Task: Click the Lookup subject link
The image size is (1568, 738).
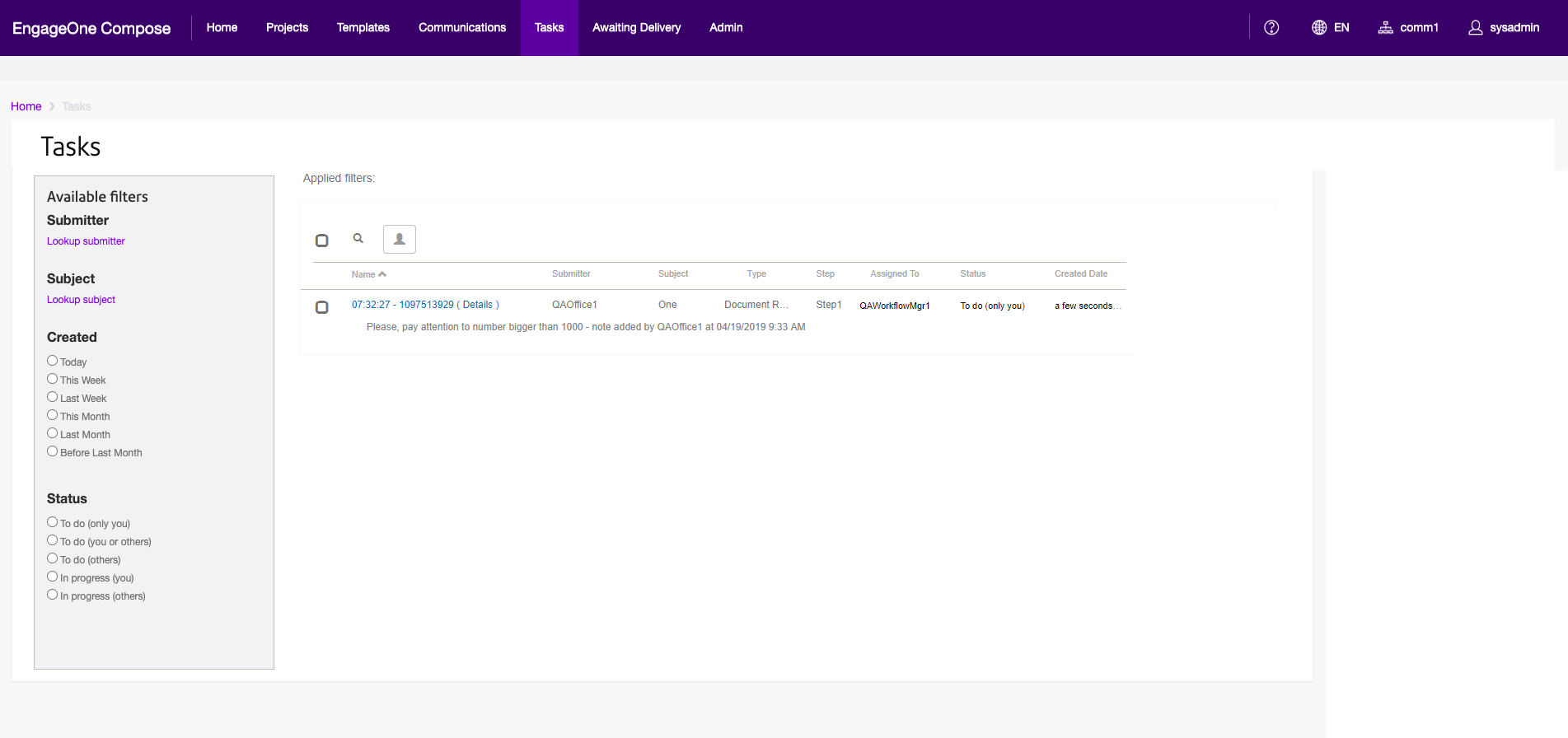Action: (x=81, y=300)
